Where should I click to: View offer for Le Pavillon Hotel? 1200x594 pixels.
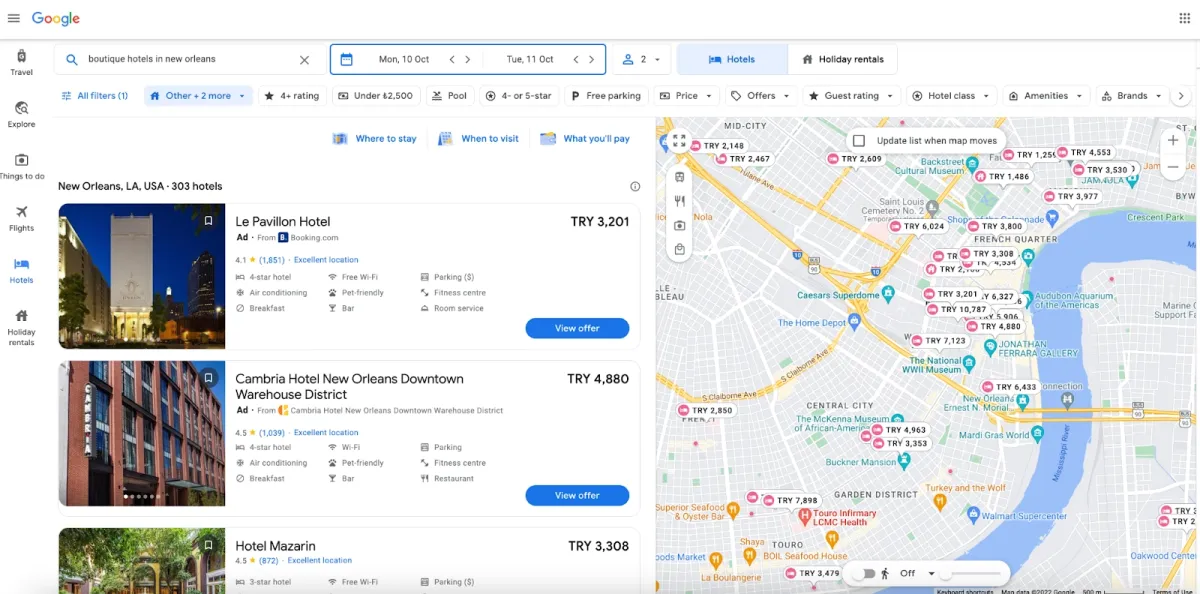click(x=577, y=328)
